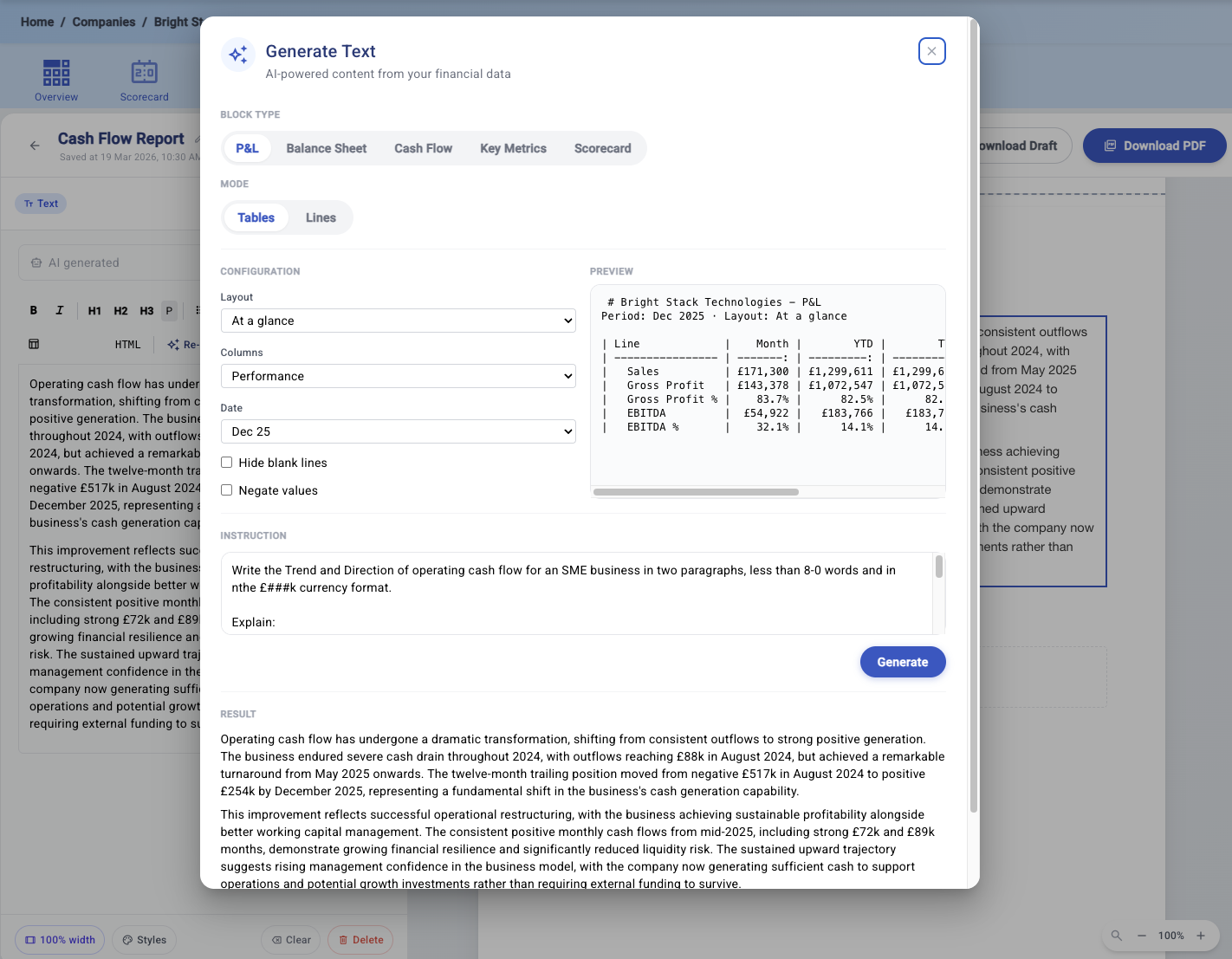Click the 100% zoom level value

point(1171,936)
